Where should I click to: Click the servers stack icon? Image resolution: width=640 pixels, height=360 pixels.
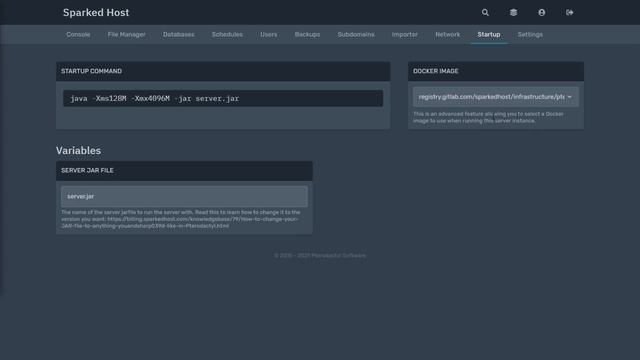click(513, 13)
